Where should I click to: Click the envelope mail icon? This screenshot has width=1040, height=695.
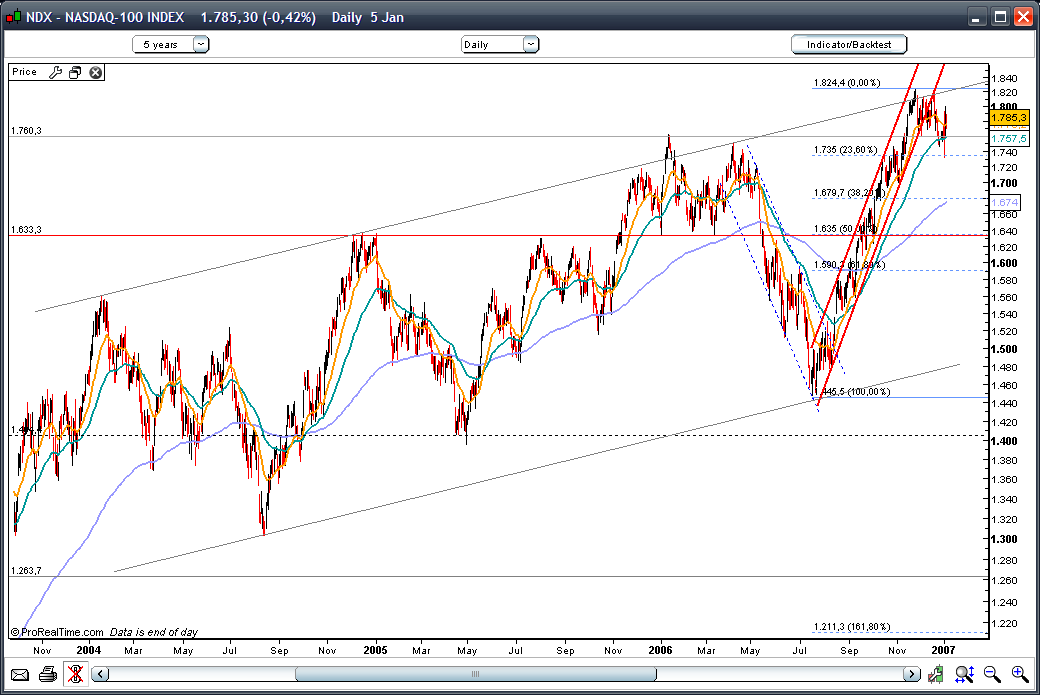20,674
